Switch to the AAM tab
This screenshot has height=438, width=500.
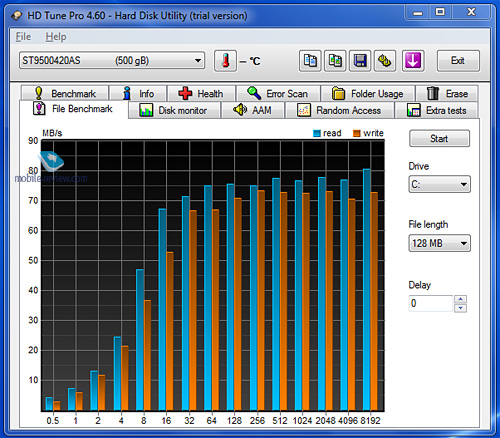click(x=253, y=110)
